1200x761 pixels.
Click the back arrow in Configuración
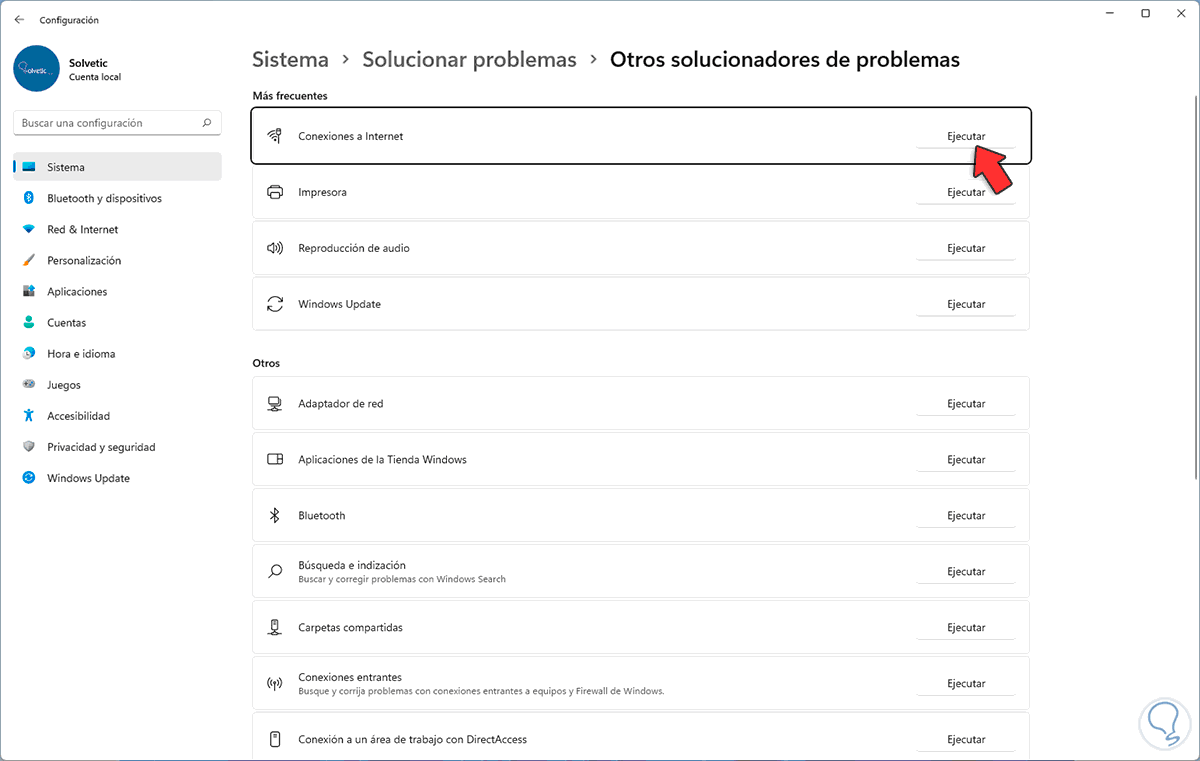click(19, 20)
